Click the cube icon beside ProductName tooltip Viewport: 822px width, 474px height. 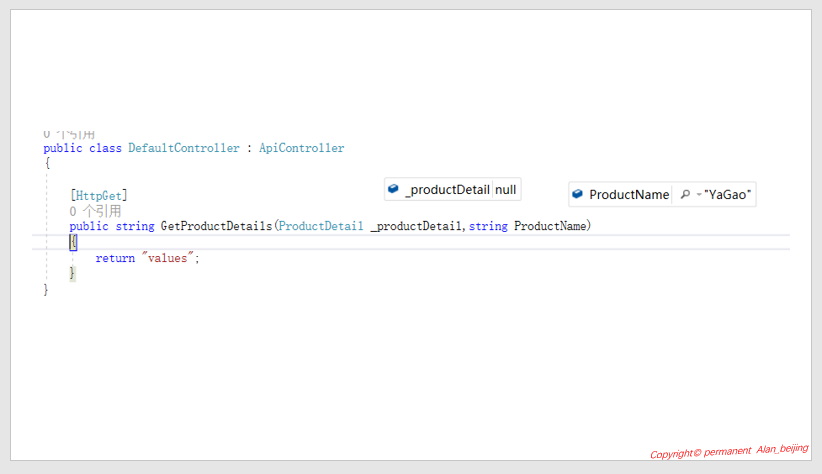(577, 194)
